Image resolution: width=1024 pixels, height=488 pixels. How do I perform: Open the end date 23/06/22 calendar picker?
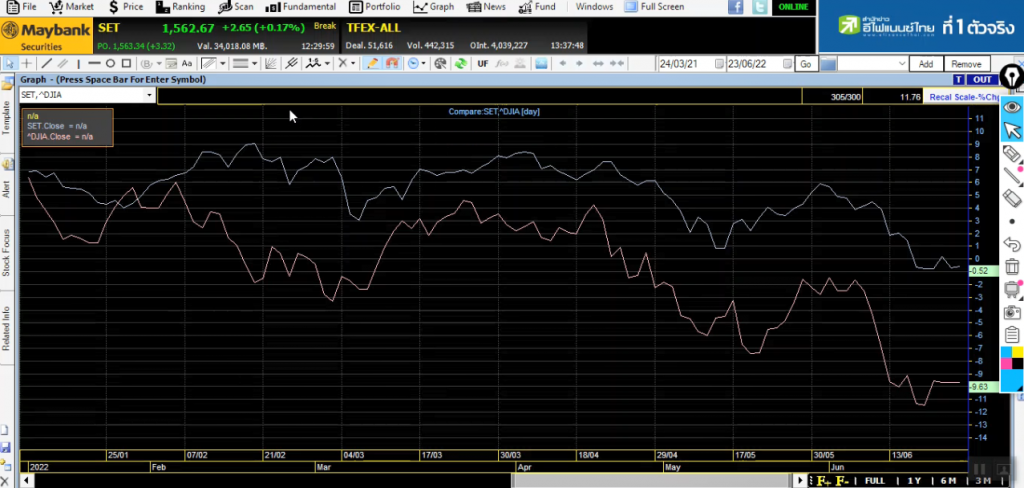[788, 63]
